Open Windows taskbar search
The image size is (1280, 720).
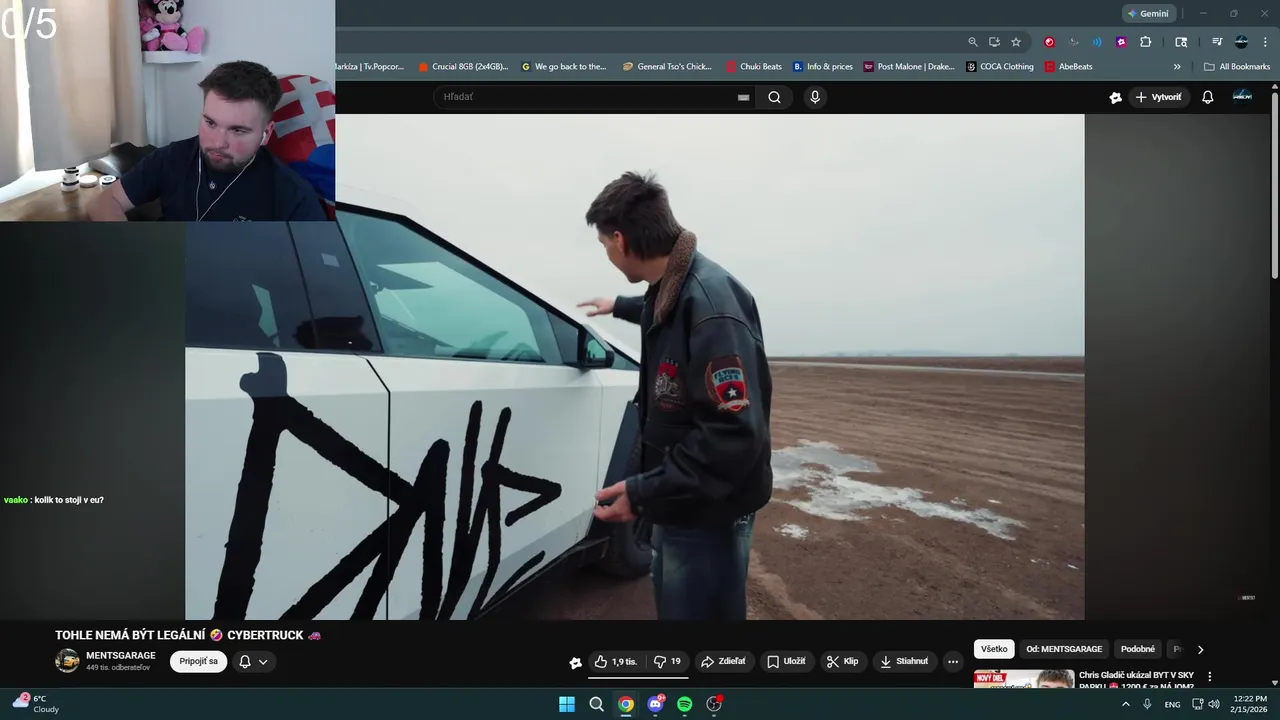tap(596, 704)
